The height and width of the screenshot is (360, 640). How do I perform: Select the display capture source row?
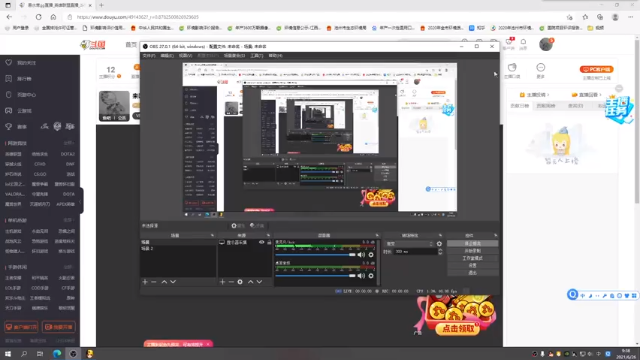point(245,242)
